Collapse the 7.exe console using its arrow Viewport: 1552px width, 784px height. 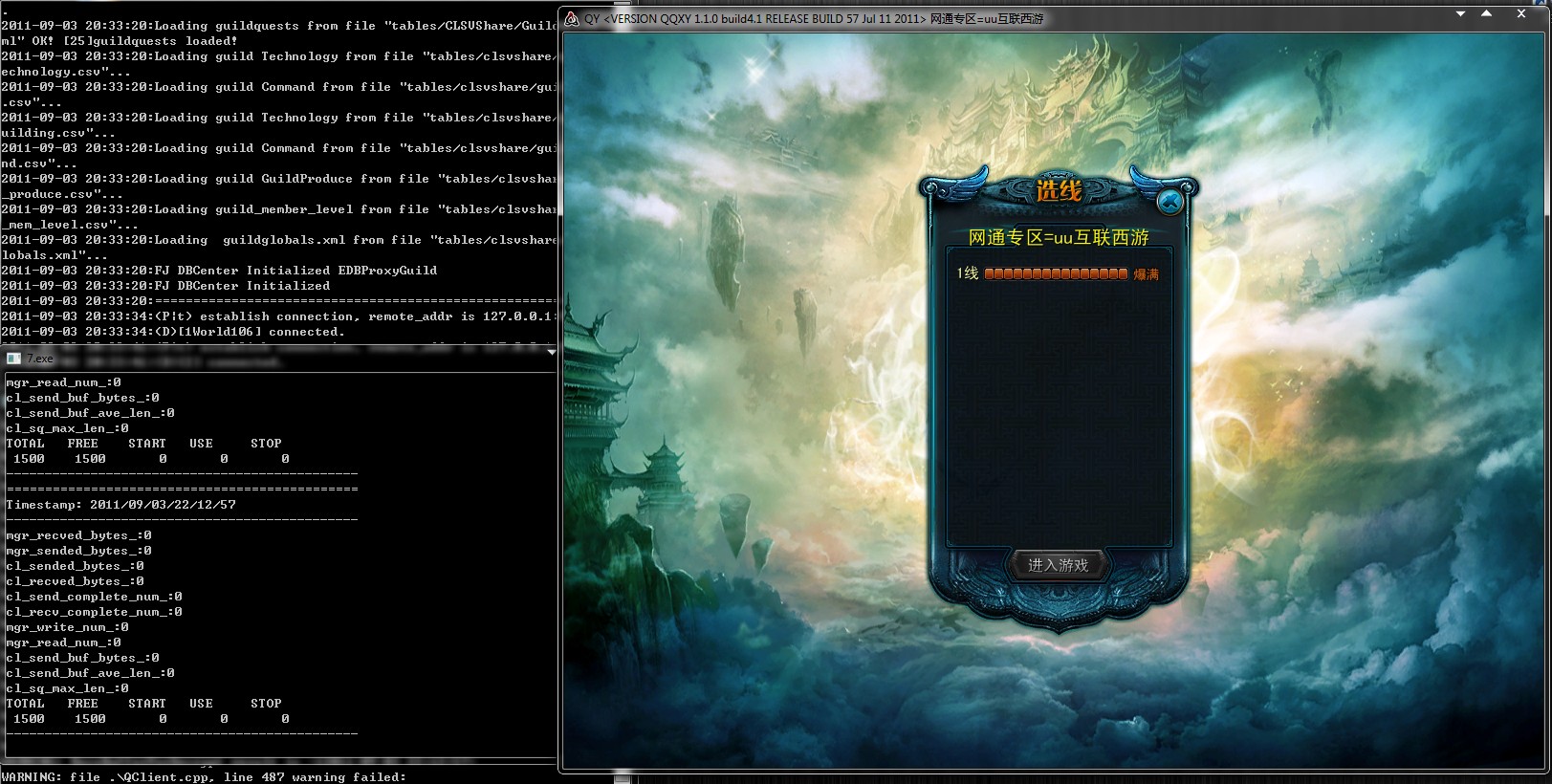point(551,353)
